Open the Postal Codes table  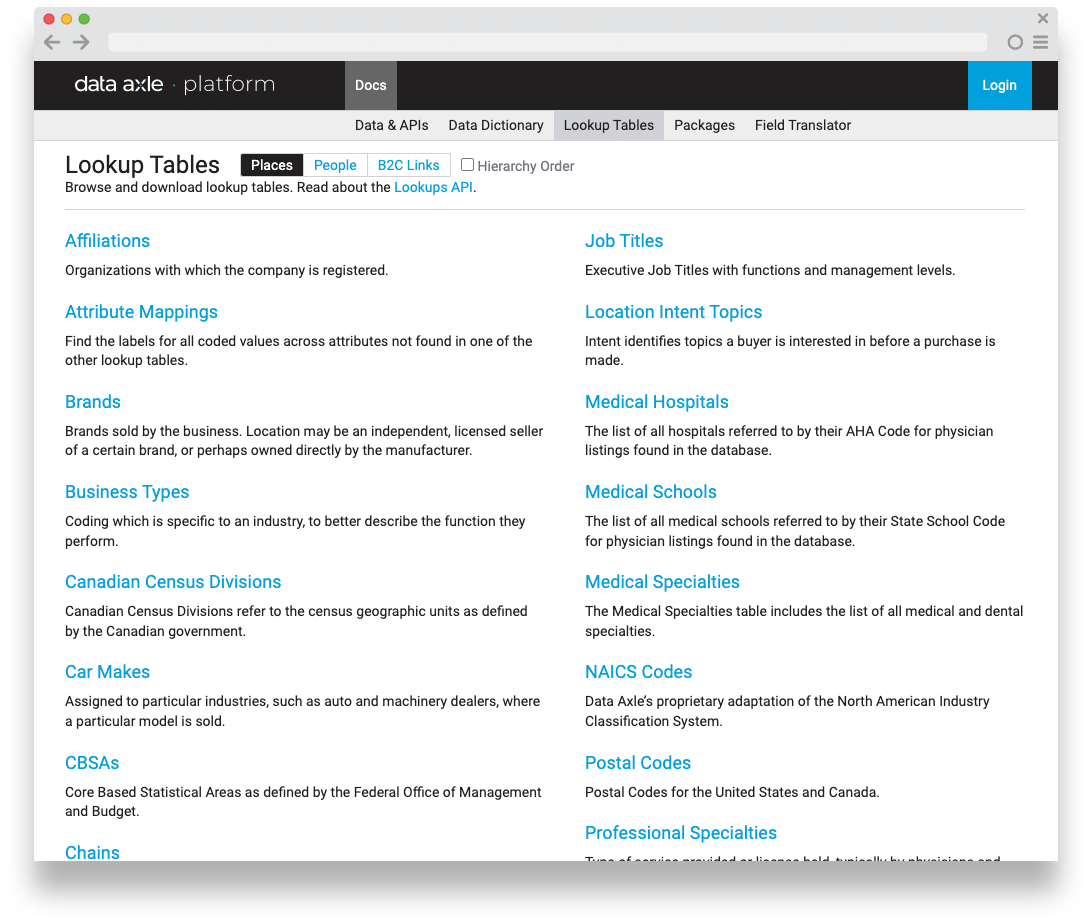point(638,763)
